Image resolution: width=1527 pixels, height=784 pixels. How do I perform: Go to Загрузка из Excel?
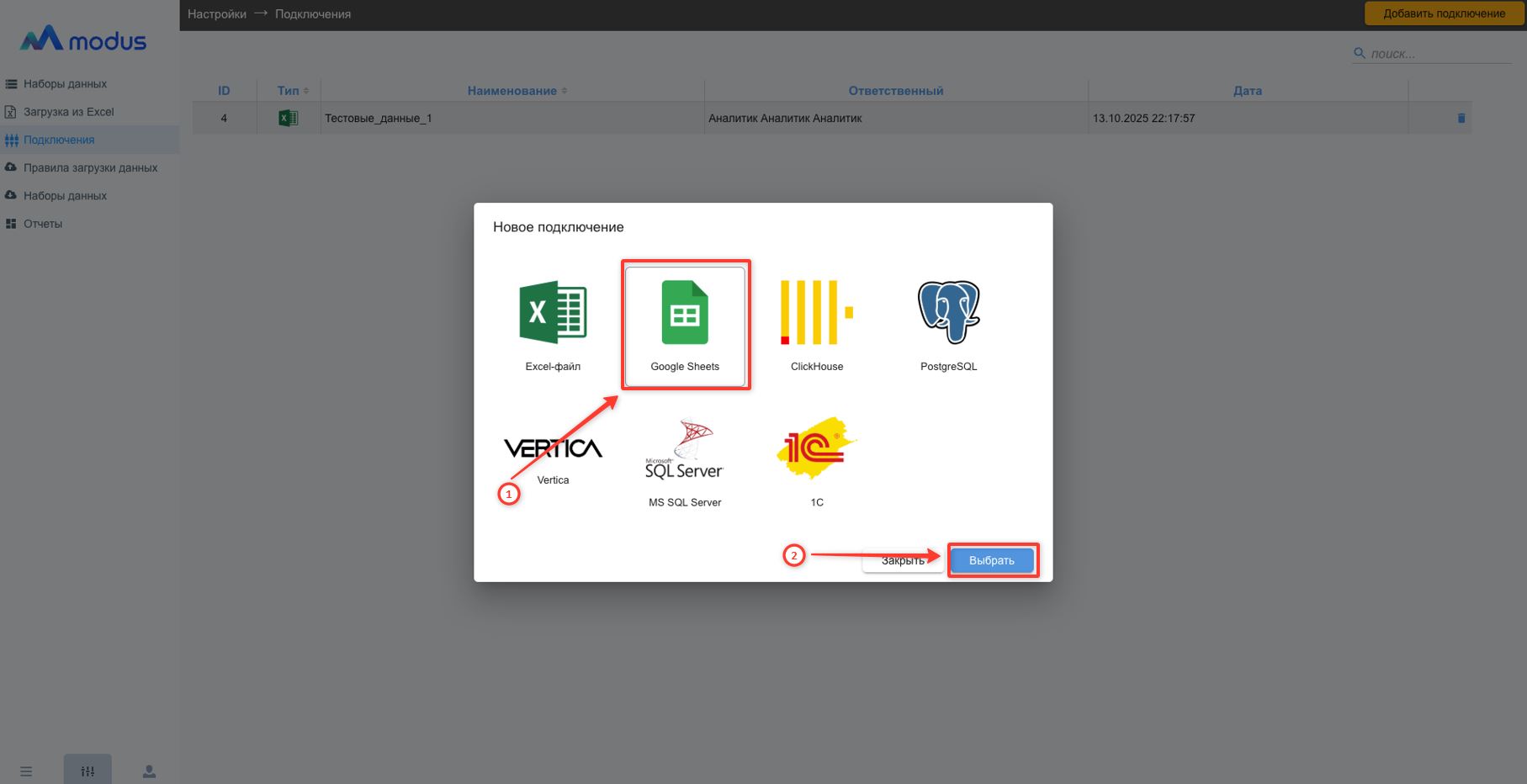[x=68, y=112]
